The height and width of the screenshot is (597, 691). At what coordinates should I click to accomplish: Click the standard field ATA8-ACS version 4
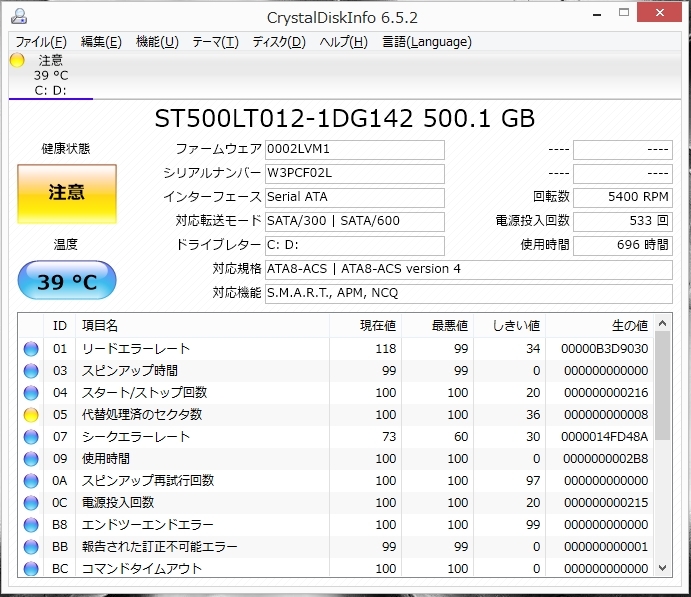tap(469, 269)
